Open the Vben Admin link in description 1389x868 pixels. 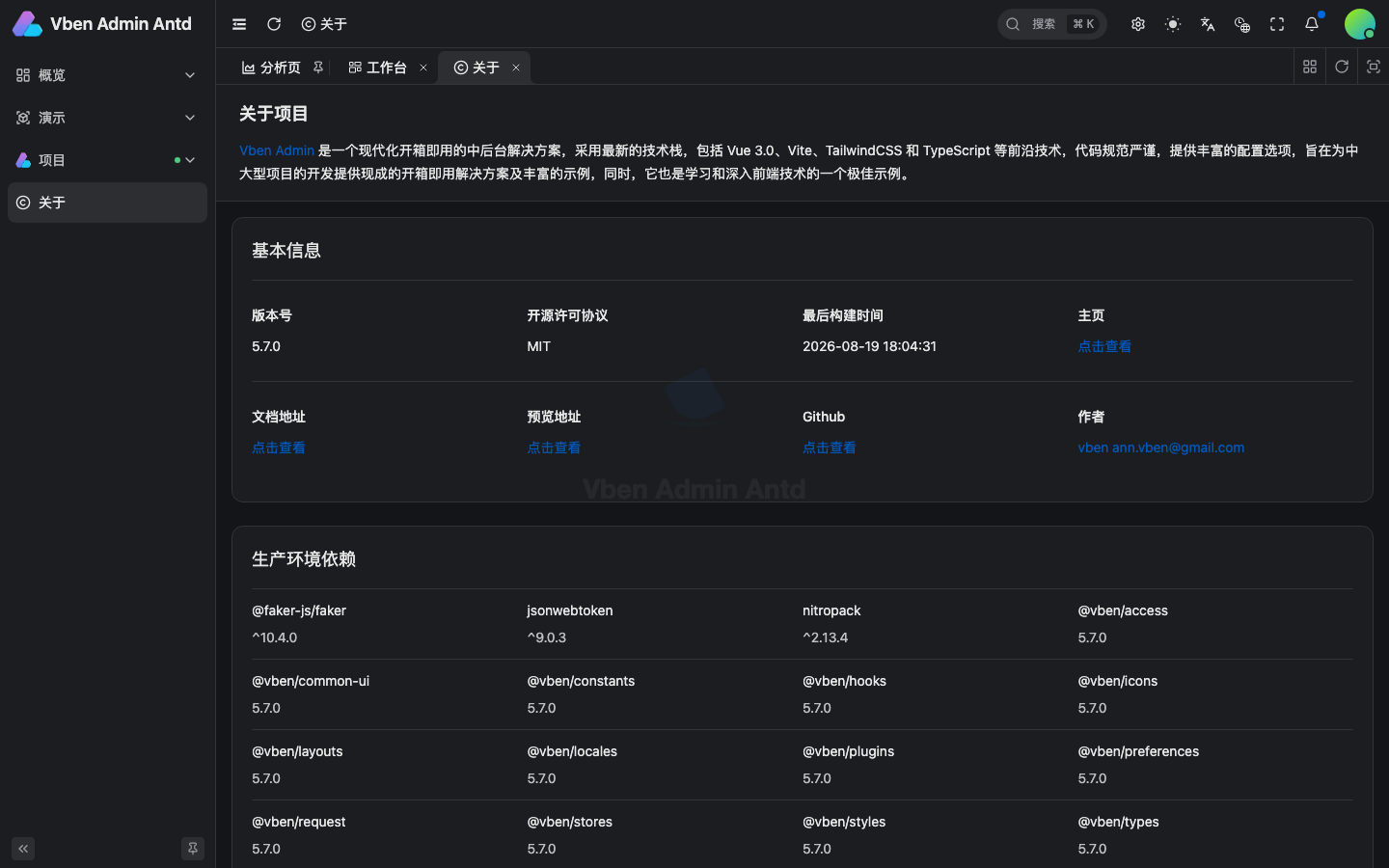pos(277,150)
